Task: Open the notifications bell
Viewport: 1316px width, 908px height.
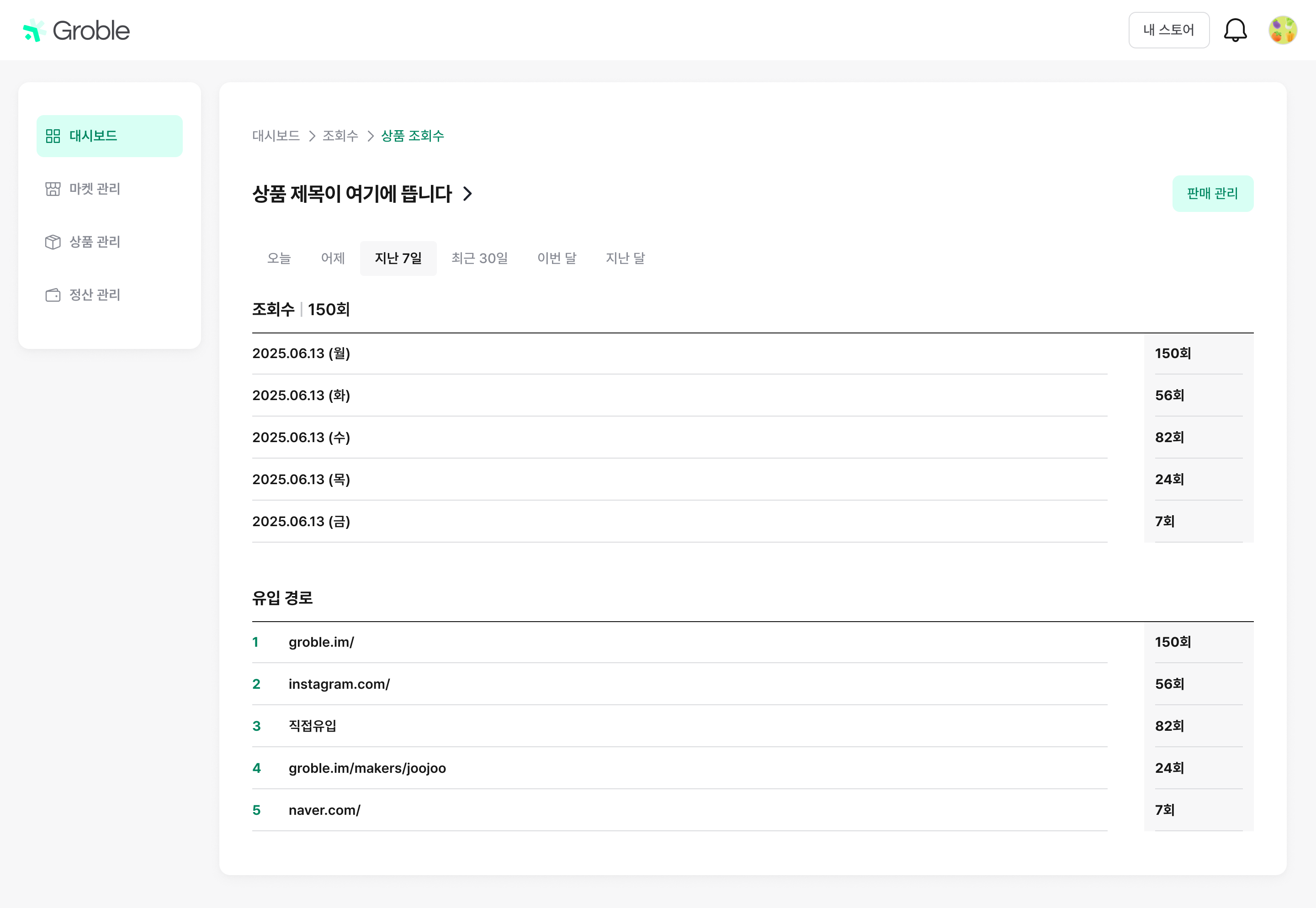Action: (x=1235, y=30)
